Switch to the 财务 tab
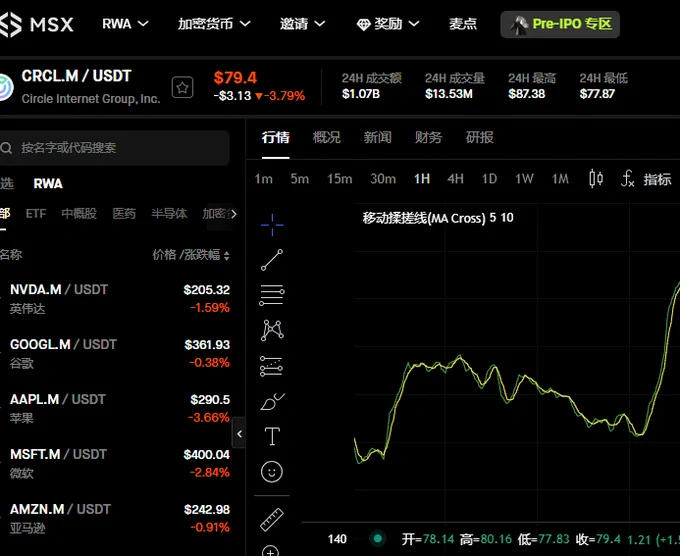Viewport: 680px width, 556px height. click(428, 137)
